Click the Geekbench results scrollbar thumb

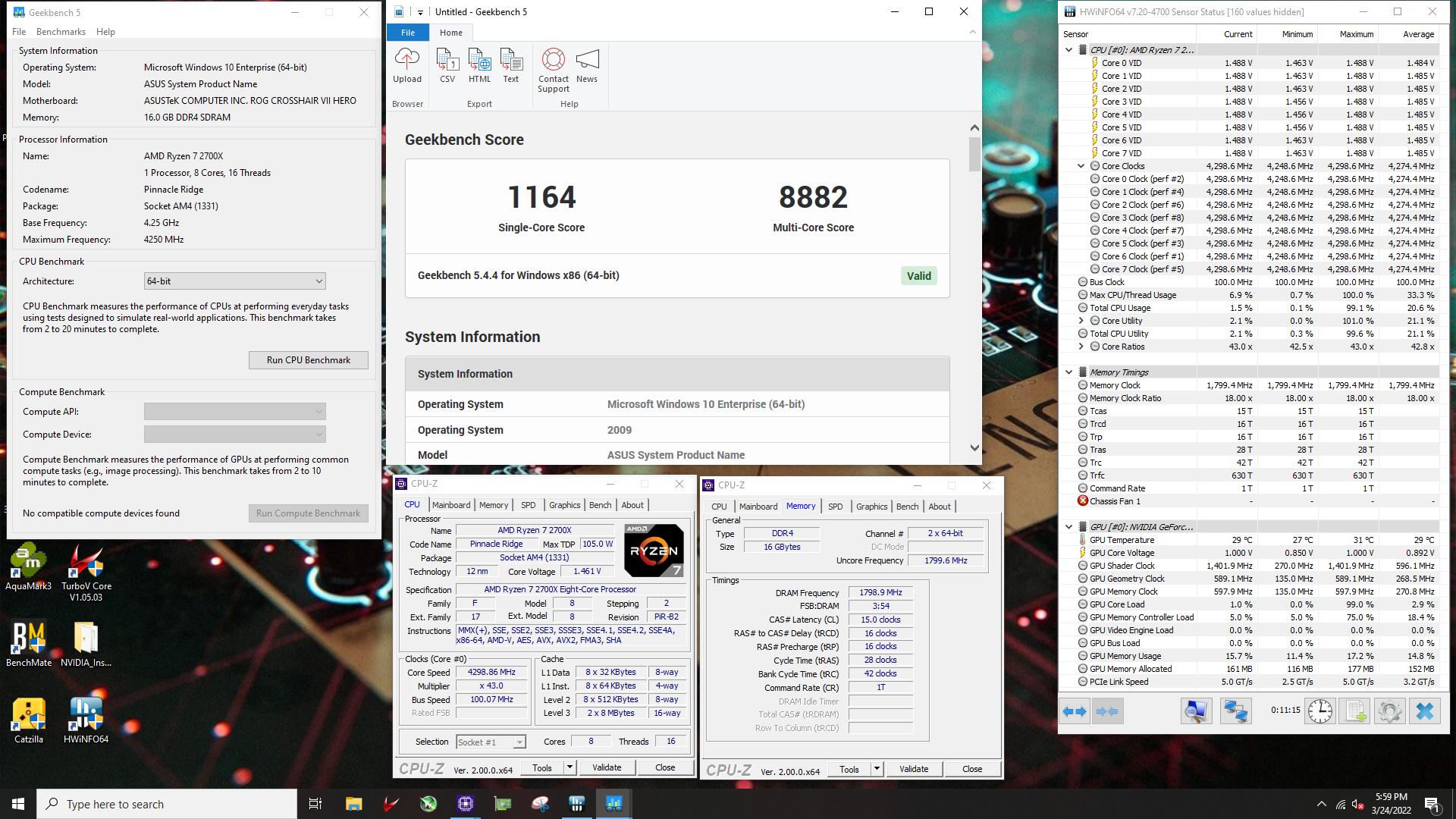click(x=974, y=154)
